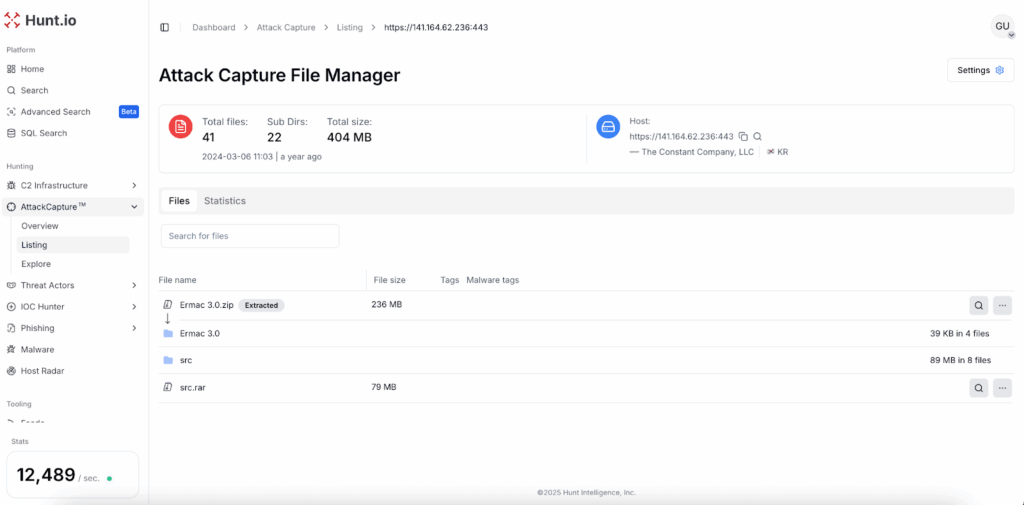Click the Threat Actors mask icon
The image size is (1024, 505).
pos(11,285)
